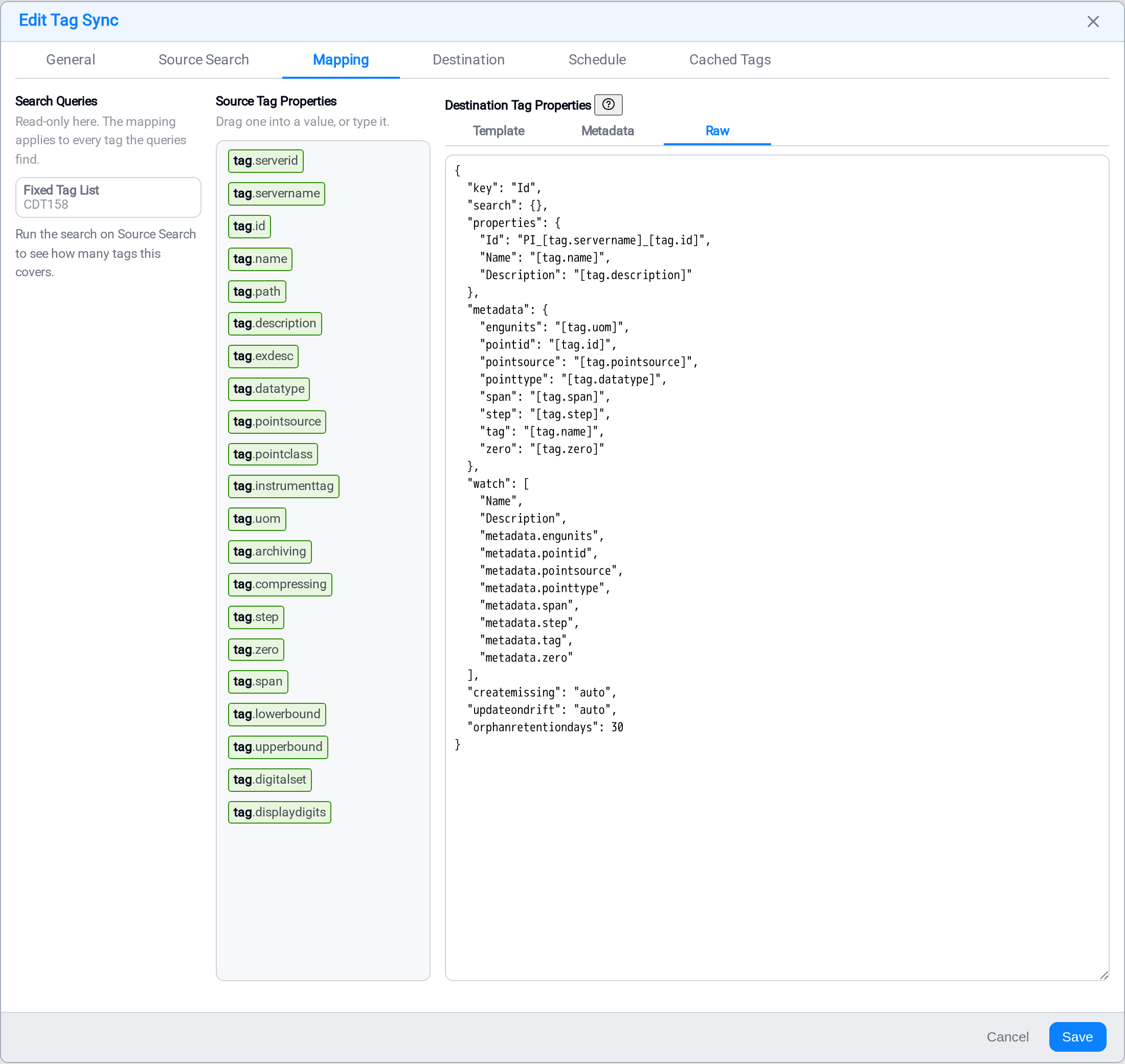Select the tag.lowerbound chip
This screenshot has width=1125, height=1064.
coord(276,714)
